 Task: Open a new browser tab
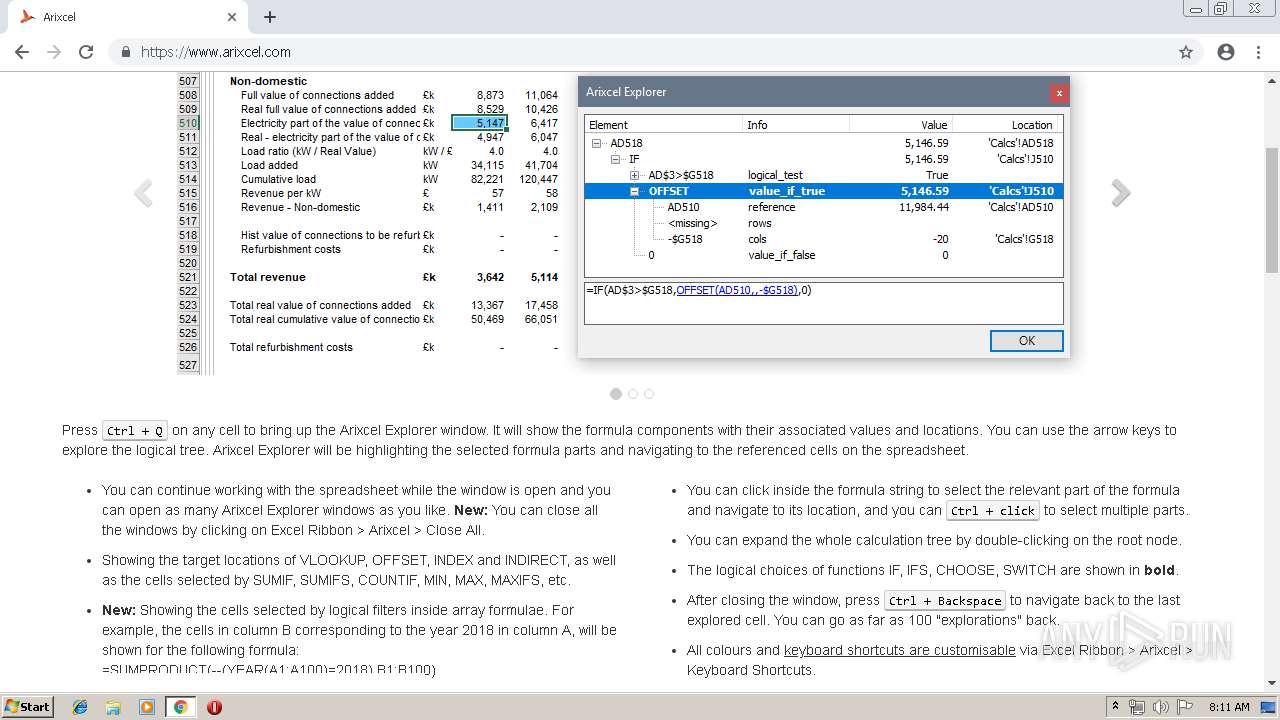coord(270,17)
